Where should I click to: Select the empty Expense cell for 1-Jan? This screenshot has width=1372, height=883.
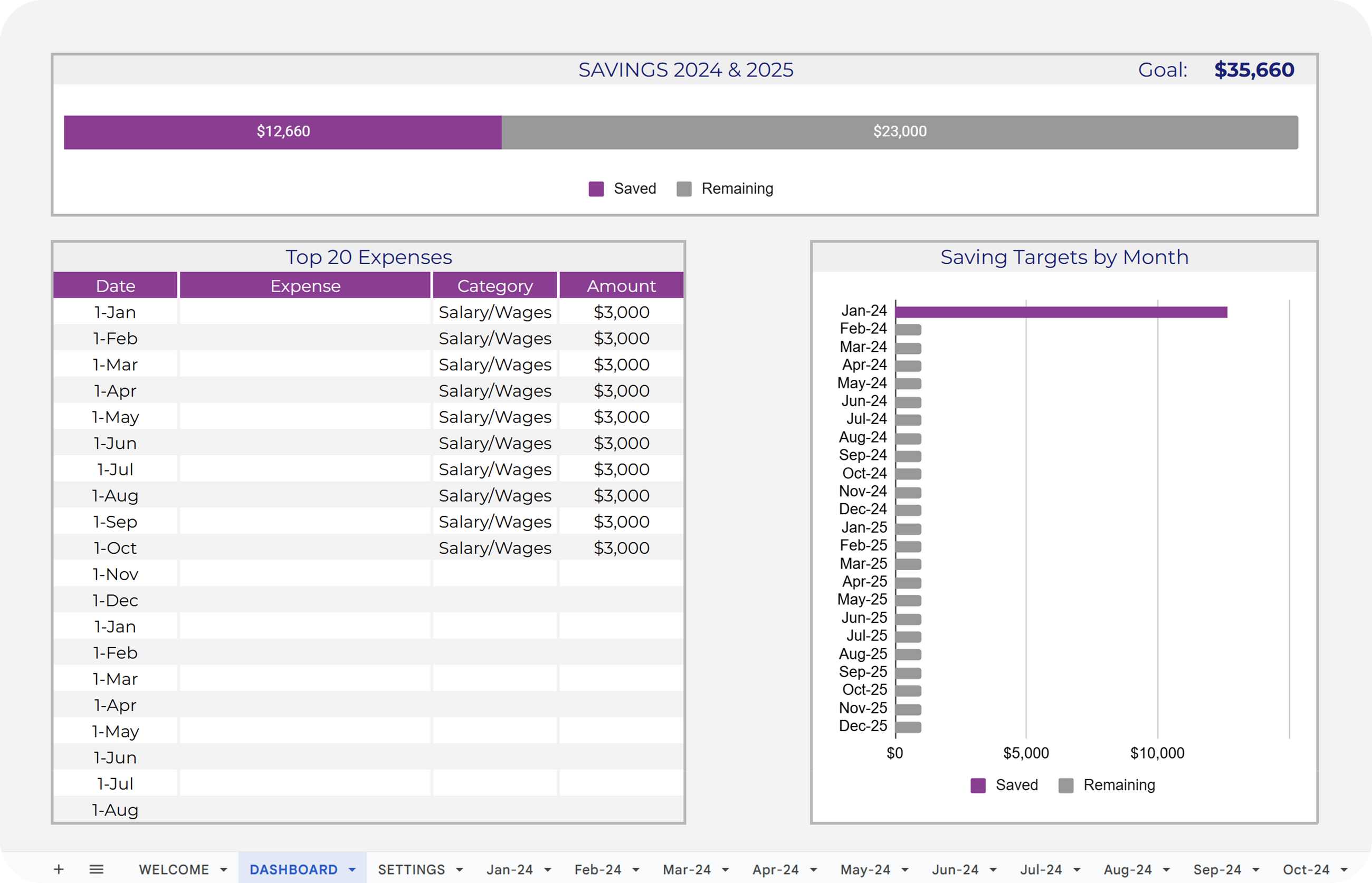click(305, 312)
